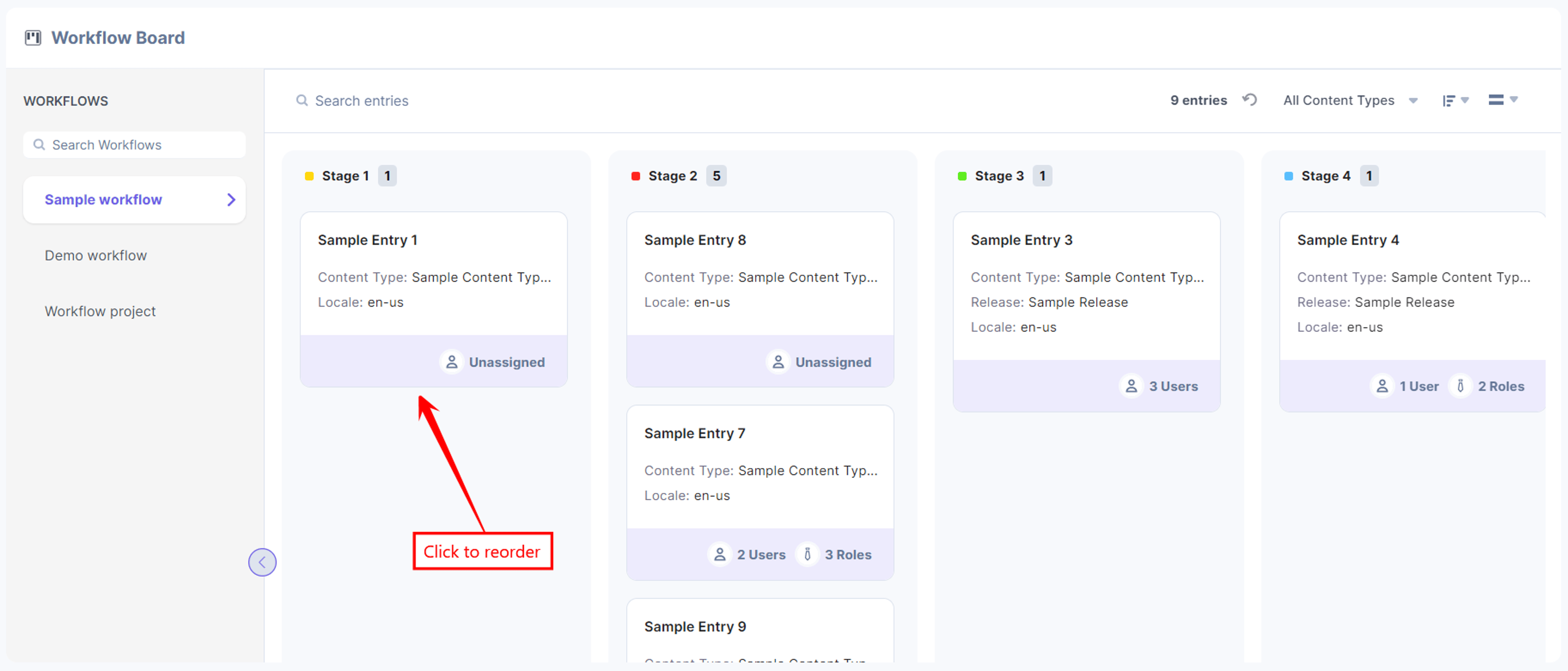Viewport: 1568px width, 671px height.
Task: Click Unassigned on Sample Entry 8
Action: coord(833,362)
